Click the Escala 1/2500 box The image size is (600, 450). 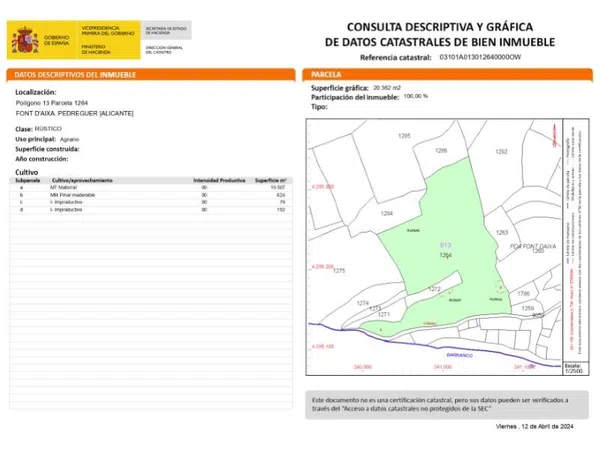[x=571, y=368]
